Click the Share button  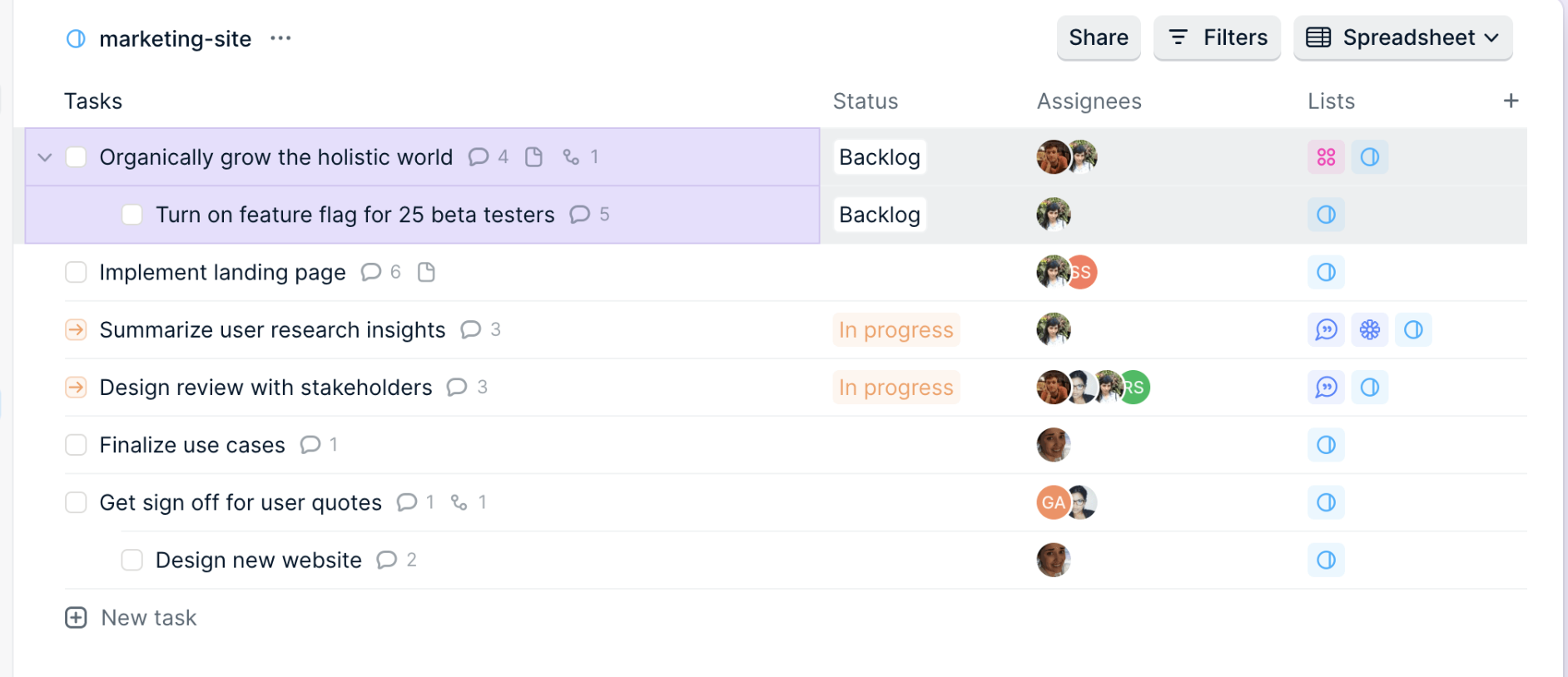coord(1098,38)
